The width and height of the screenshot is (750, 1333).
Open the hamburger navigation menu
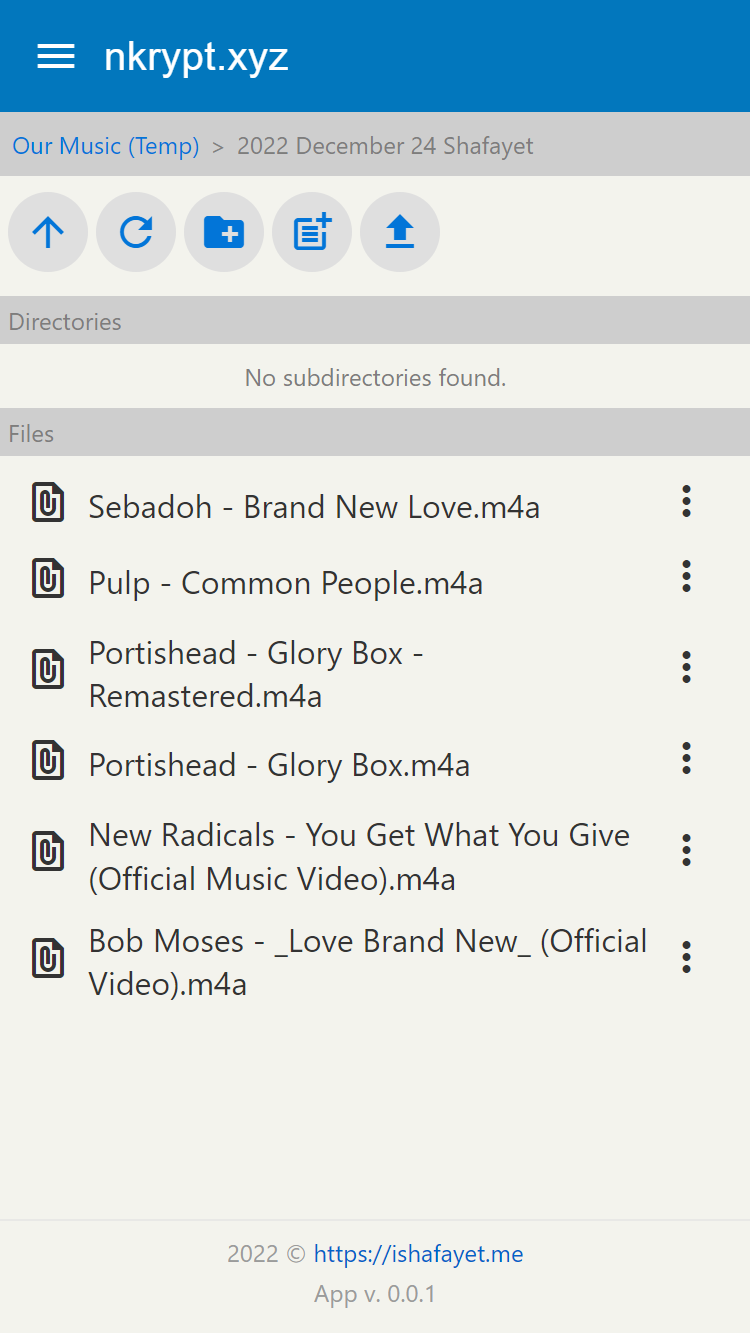pyautogui.click(x=56, y=56)
